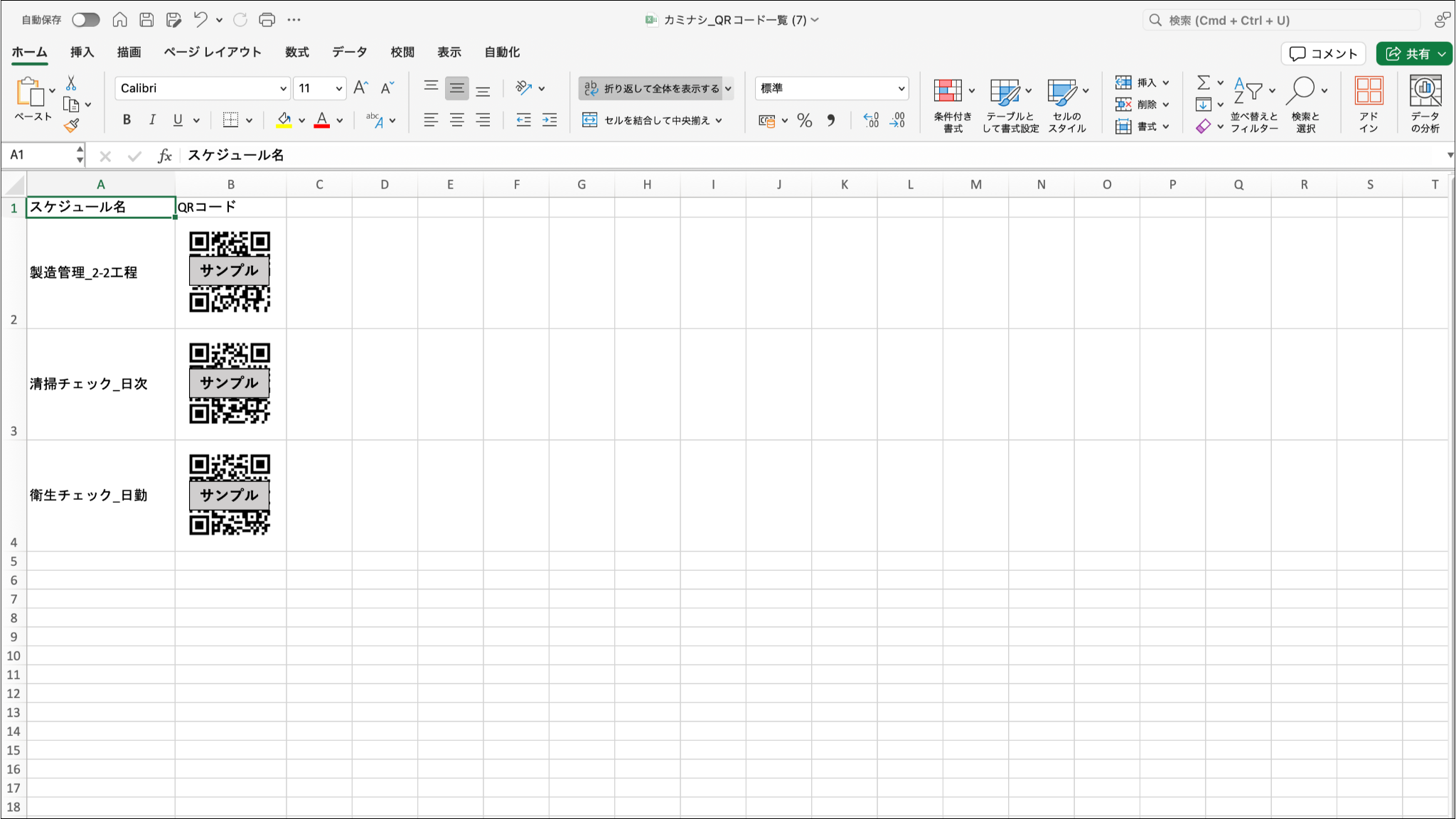Open the Calibri font name dropdown
This screenshot has width=1456, height=819.
click(x=283, y=88)
